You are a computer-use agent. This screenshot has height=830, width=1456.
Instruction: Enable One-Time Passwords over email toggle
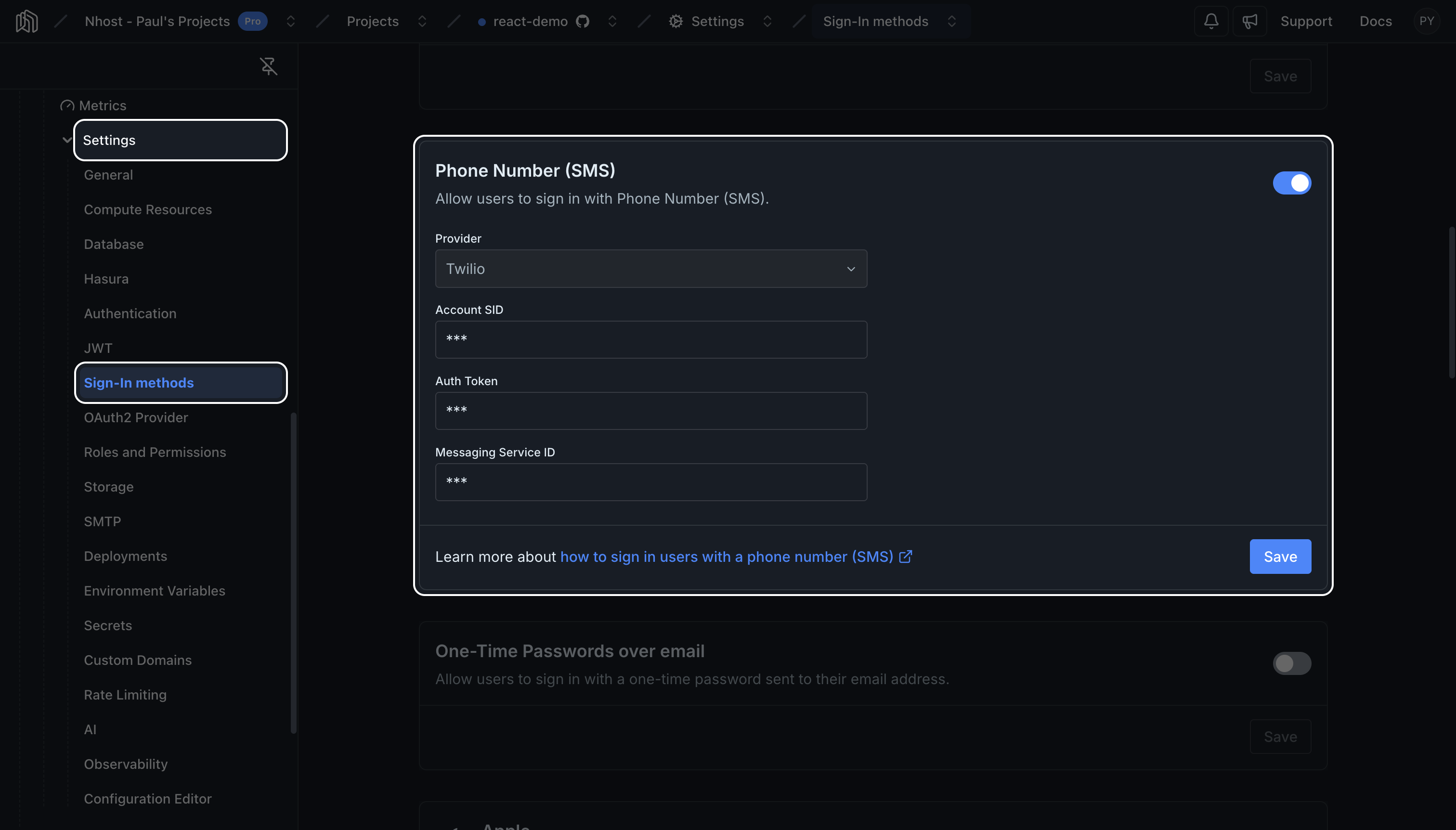coord(1292,663)
